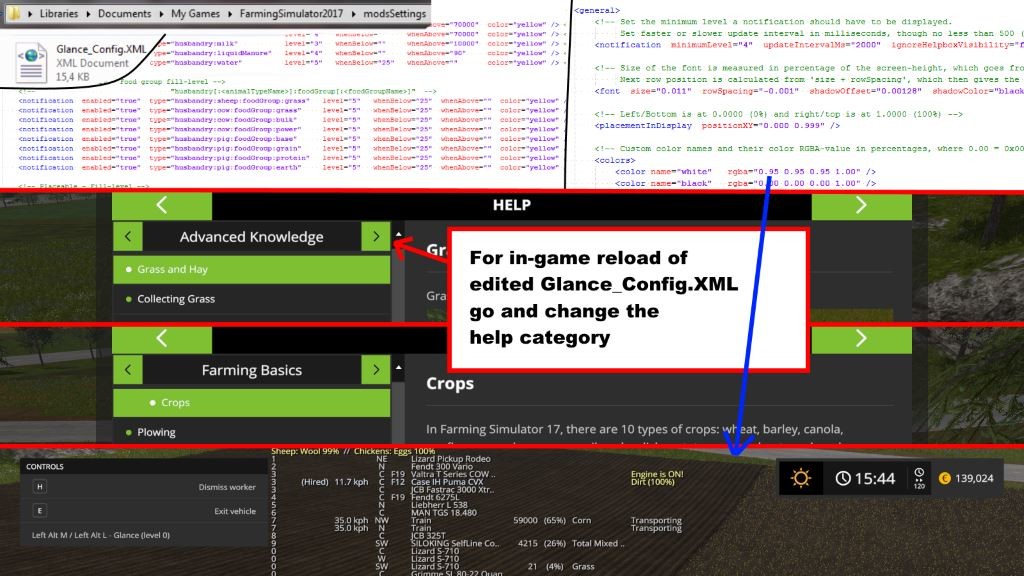Viewport: 1024px width, 576px height.
Task: Advance category with Farming Basics right chevron
Action: [375, 370]
